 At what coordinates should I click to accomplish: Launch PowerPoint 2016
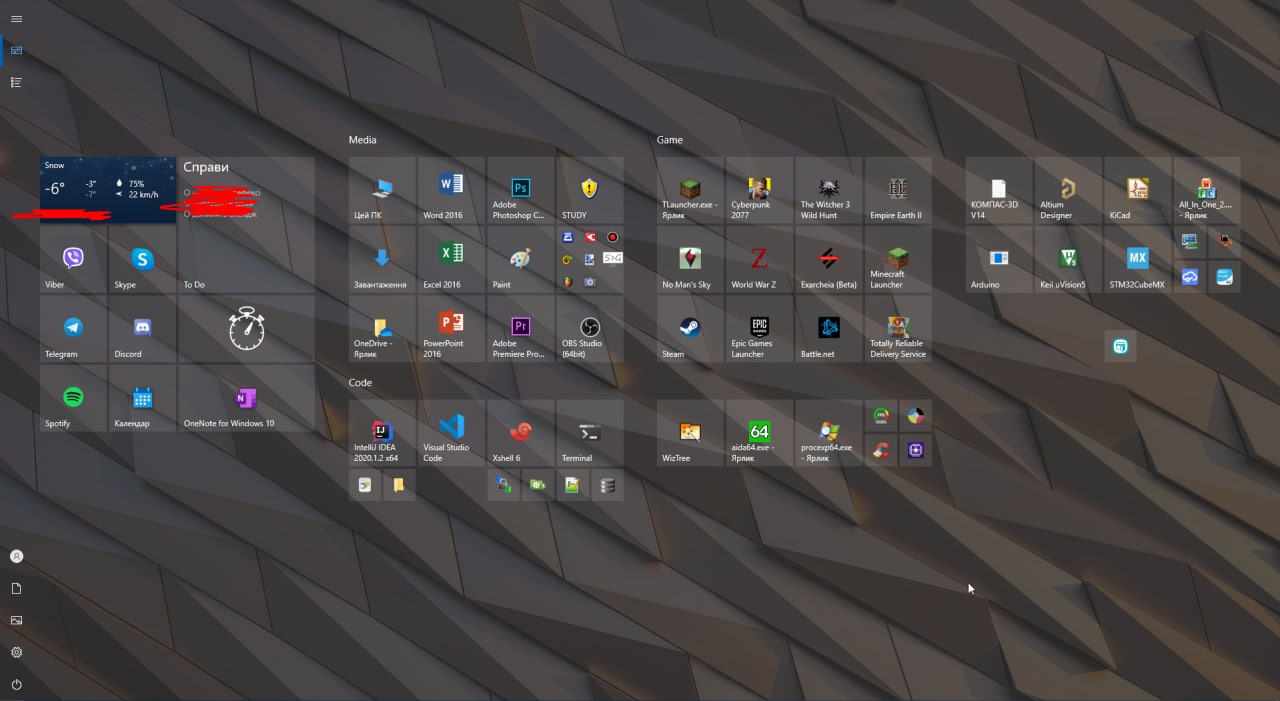tap(451, 329)
